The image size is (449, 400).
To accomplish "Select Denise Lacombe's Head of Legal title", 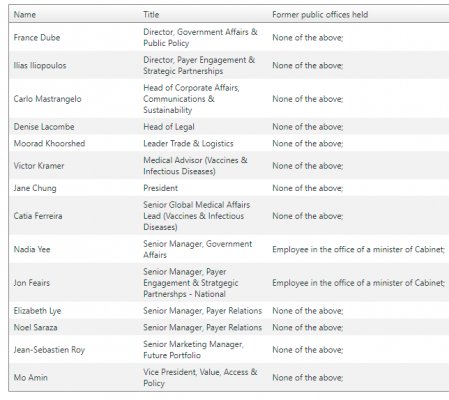I will click(x=169, y=127).
